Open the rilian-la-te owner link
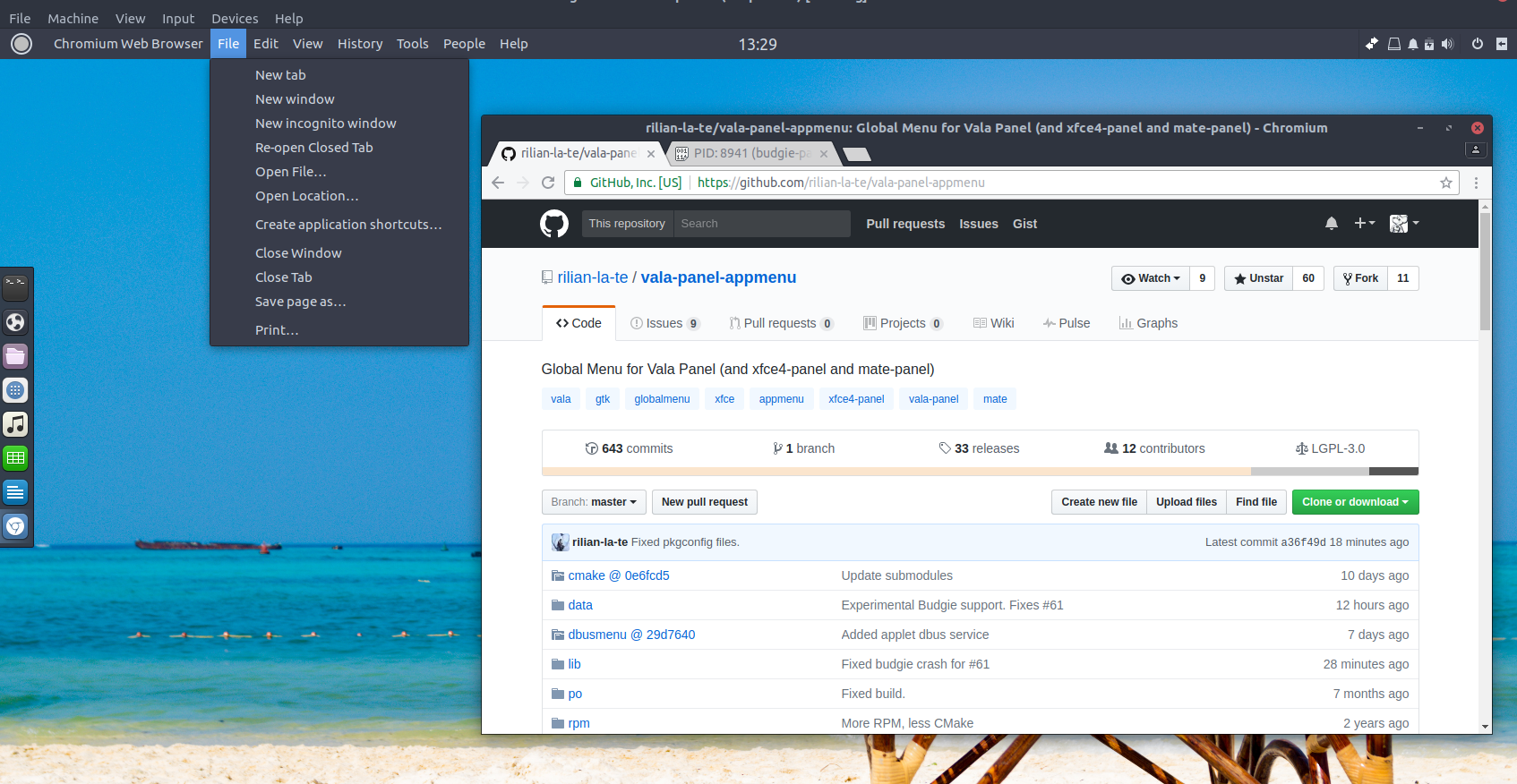 593,277
